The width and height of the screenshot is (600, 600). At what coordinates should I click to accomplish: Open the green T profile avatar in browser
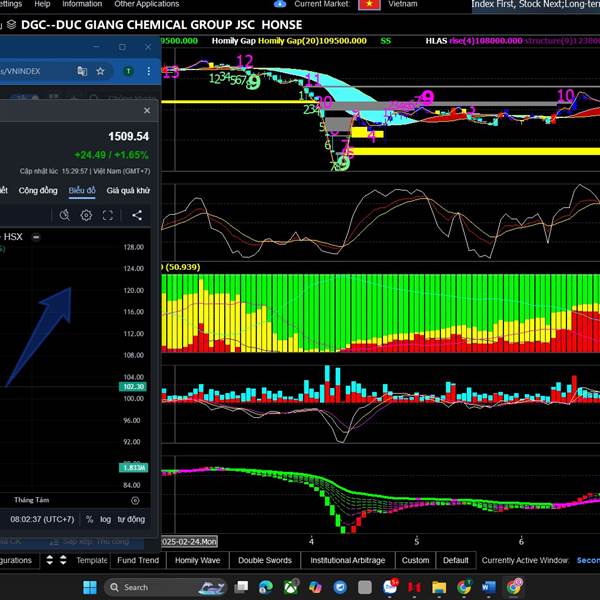(x=129, y=71)
